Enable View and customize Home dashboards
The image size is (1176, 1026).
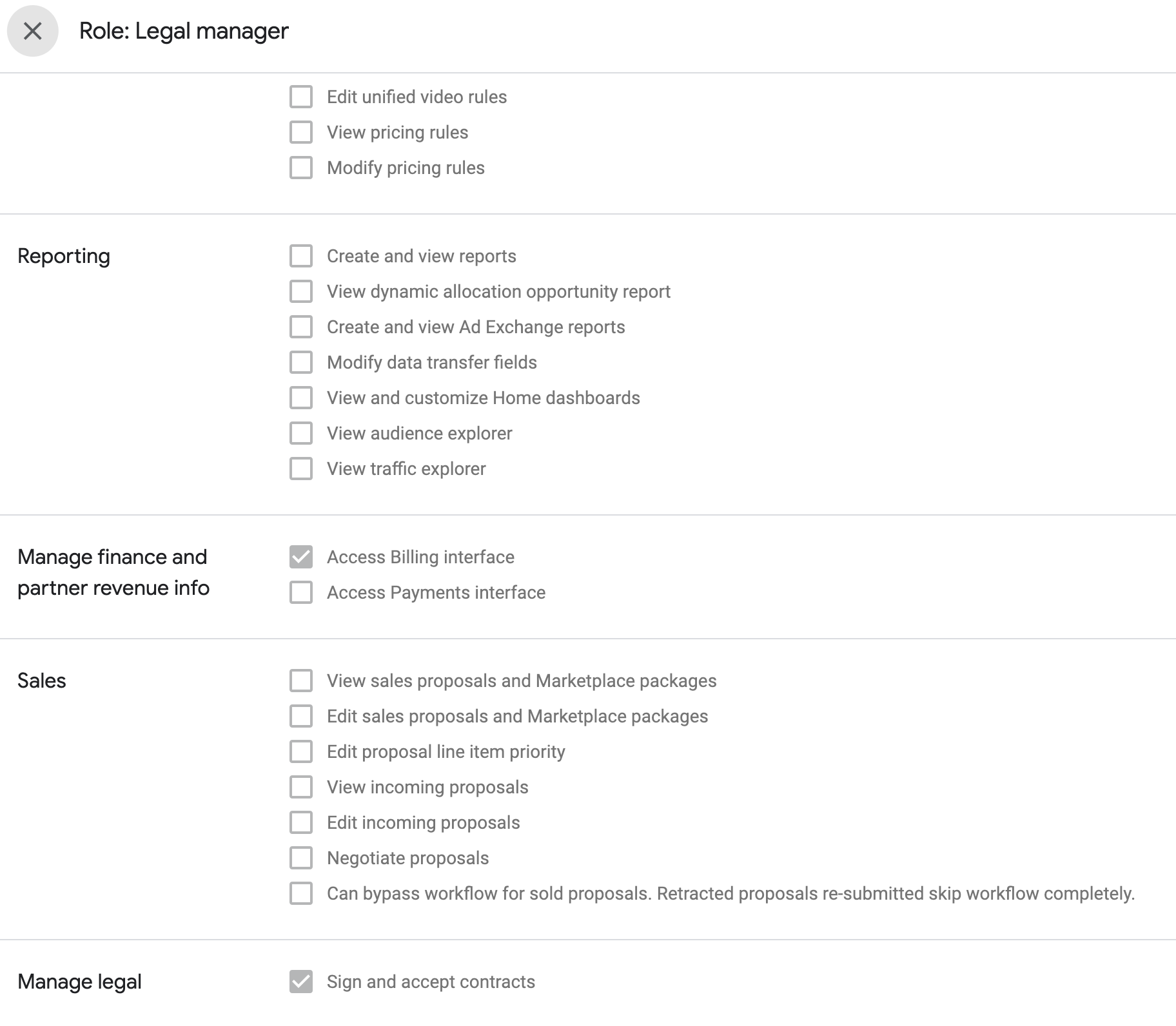point(301,398)
